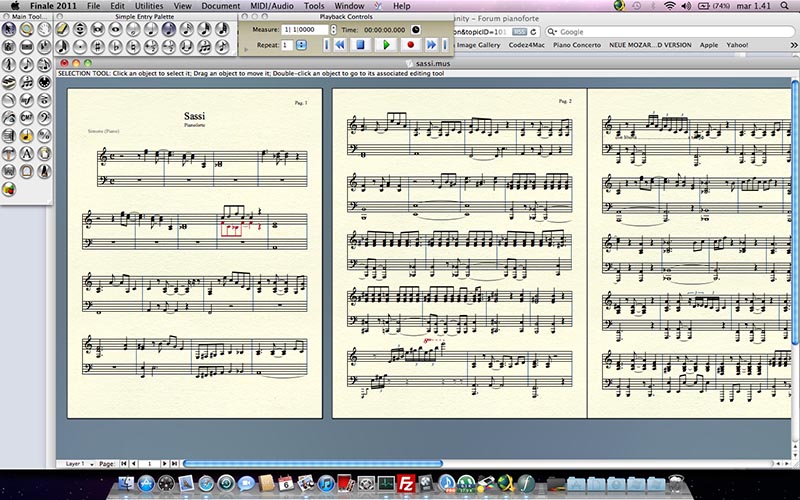
Task: Select the Hand Grabber tool
Action: click(44, 29)
